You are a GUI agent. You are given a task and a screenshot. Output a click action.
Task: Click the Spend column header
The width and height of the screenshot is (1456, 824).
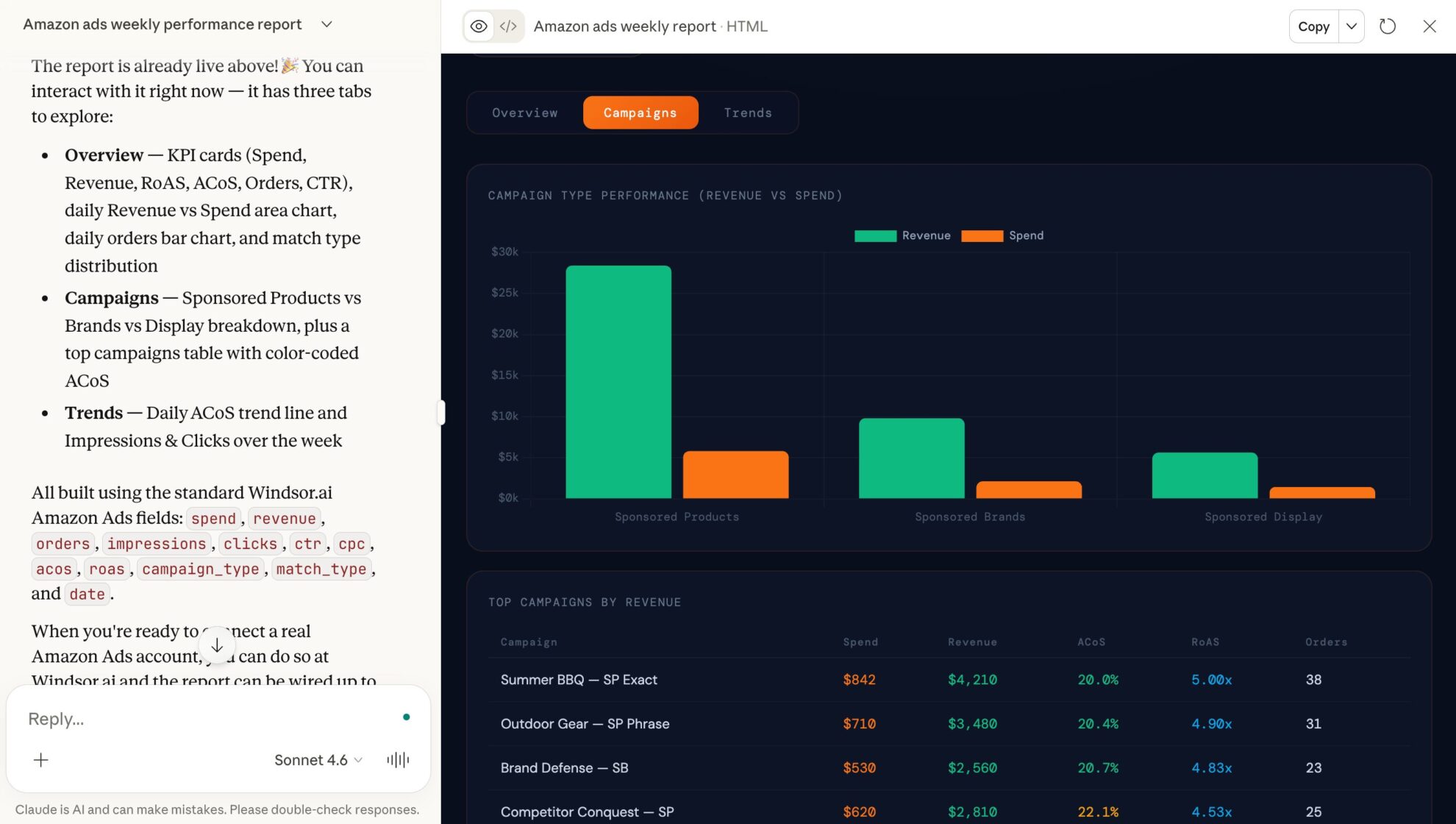[860, 642]
